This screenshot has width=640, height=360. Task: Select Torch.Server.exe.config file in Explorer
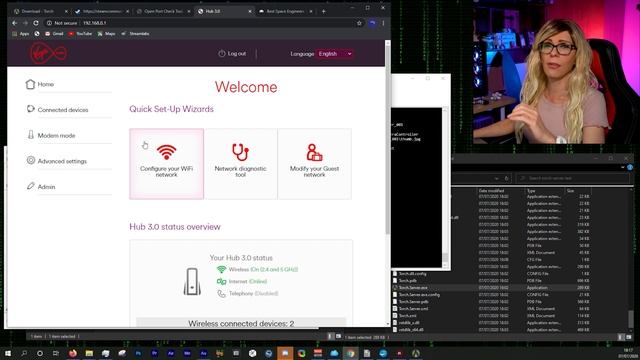click(419, 295)
